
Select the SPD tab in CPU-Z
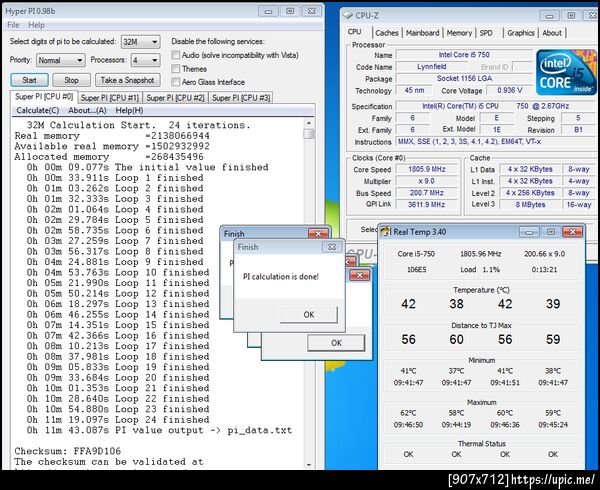(486, 33)
